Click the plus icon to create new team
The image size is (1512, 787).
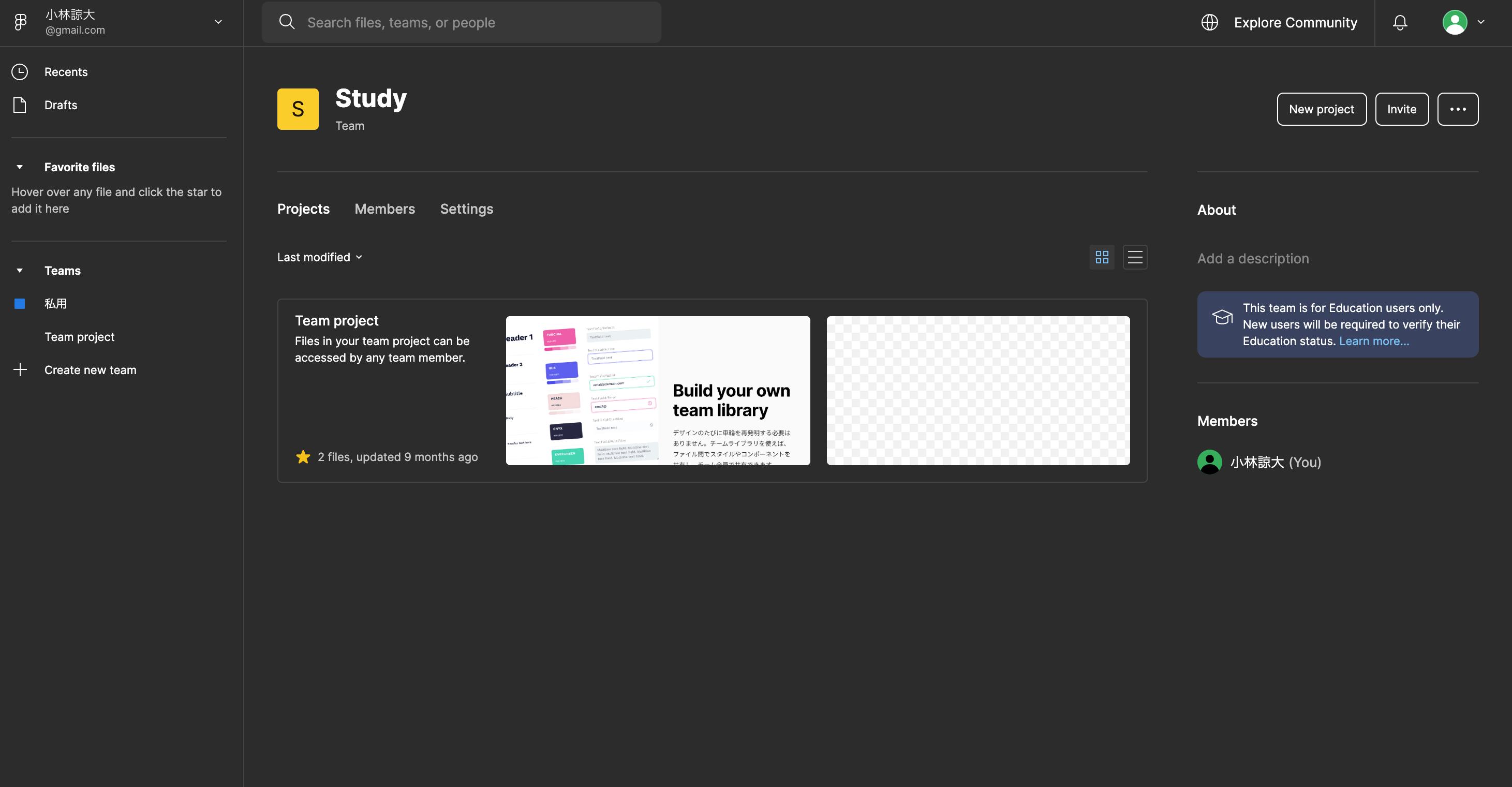20,370
